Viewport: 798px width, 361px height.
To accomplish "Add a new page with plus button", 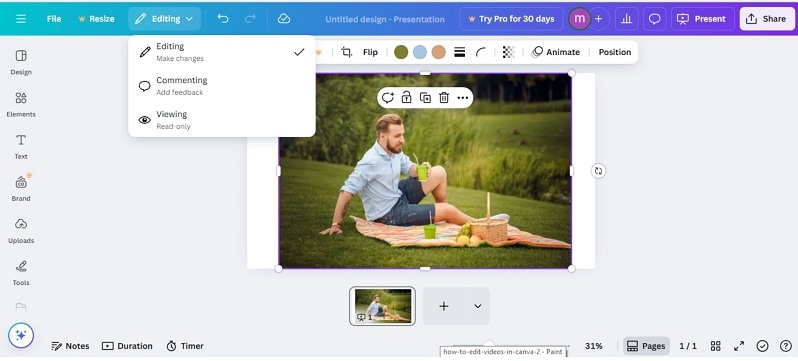I will pyautogui.click(x=444, y=306).
